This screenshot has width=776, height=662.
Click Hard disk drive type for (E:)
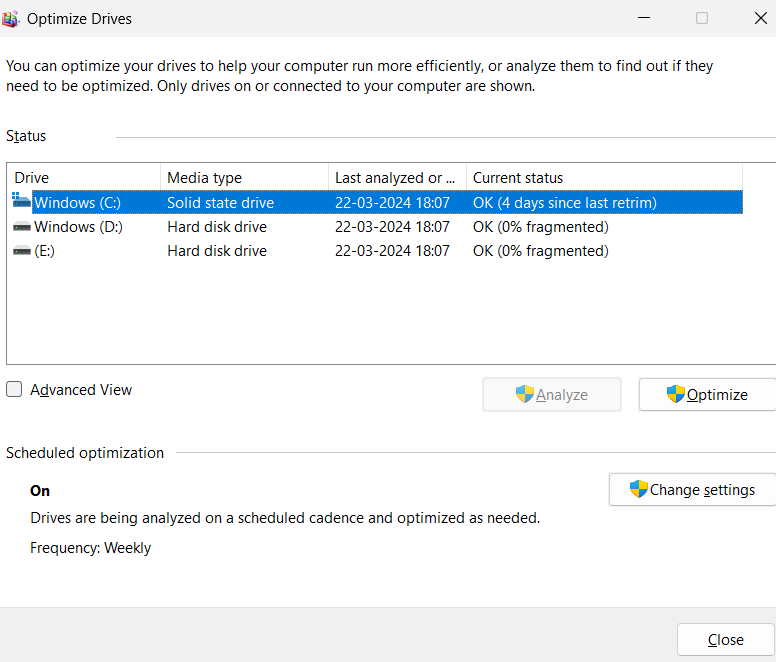click(217, 251)
